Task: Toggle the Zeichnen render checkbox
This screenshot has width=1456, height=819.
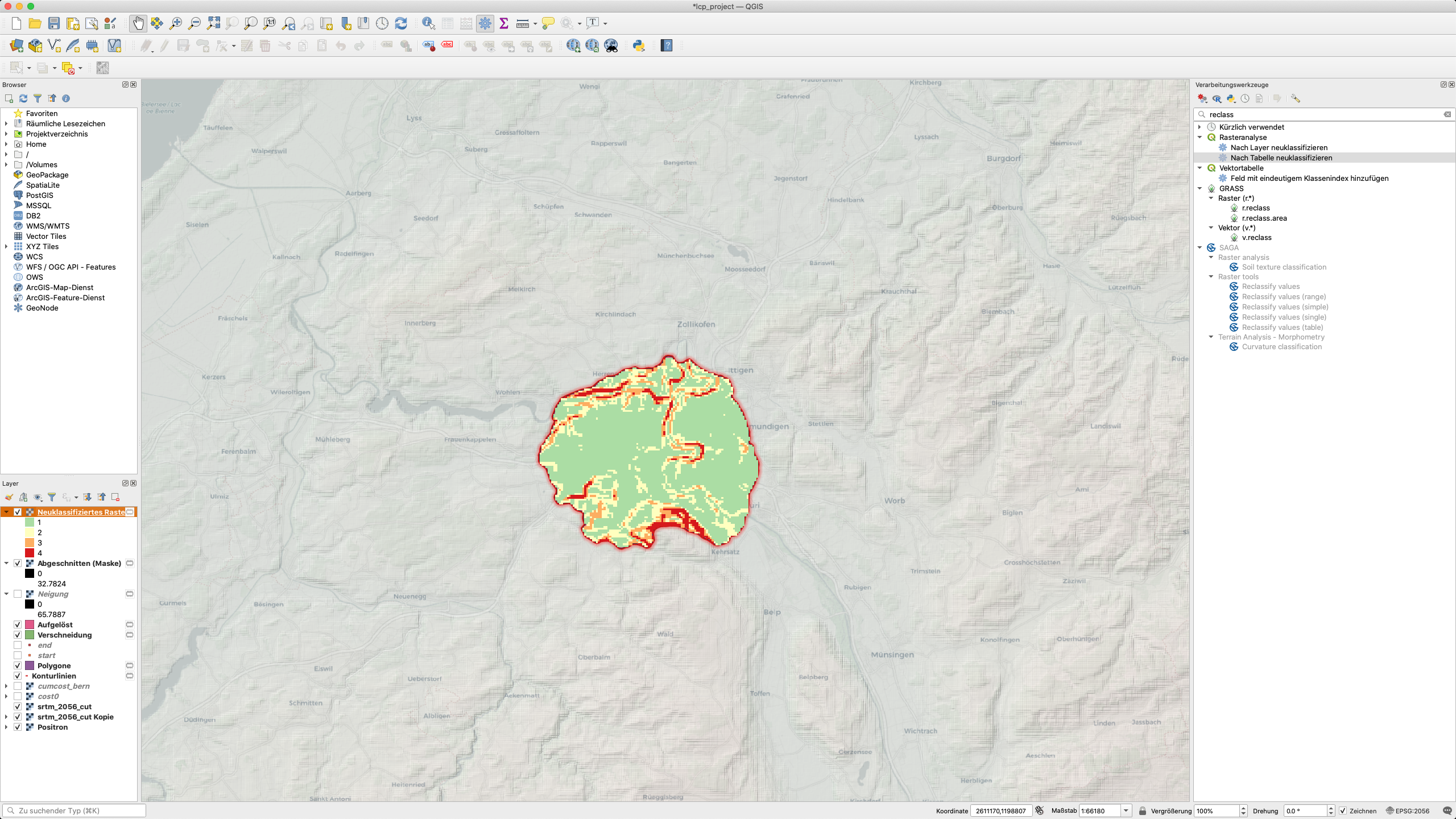Action: 1343,811
